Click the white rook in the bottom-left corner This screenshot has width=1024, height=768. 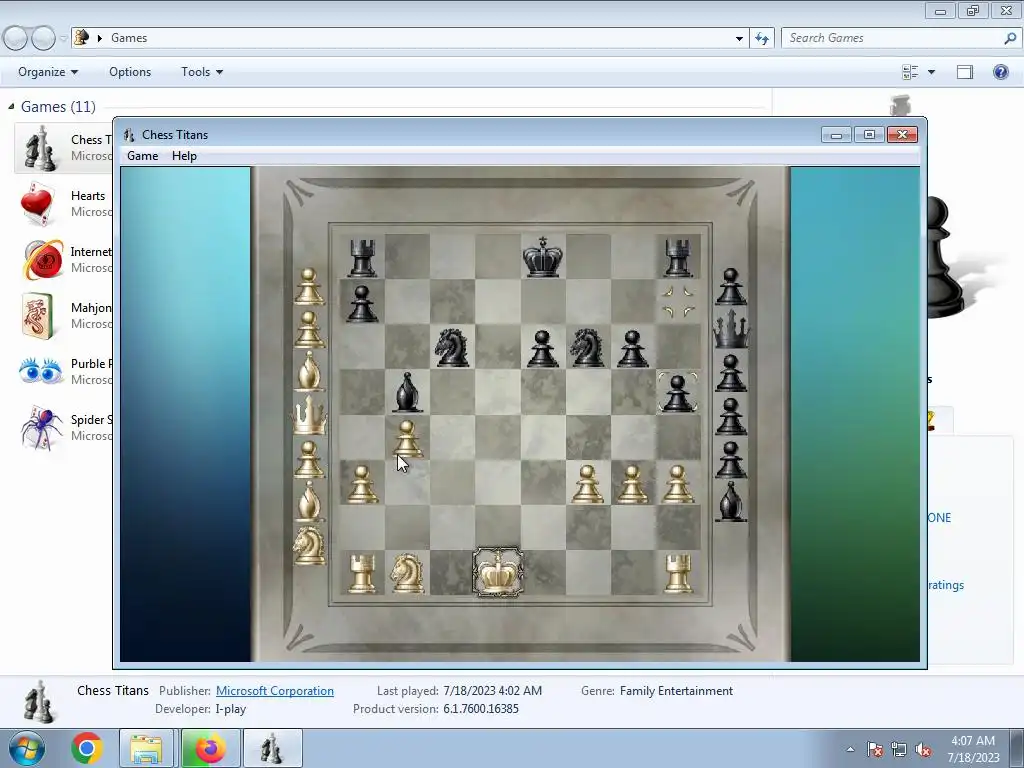(362, 573)
